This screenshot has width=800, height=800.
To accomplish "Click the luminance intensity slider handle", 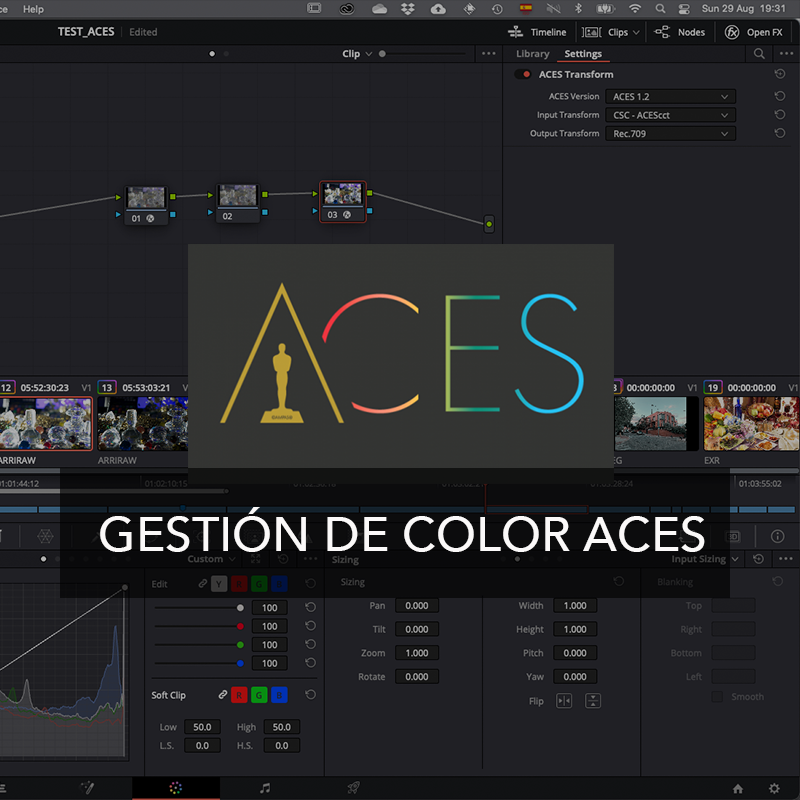I will [x=240, y=608].
